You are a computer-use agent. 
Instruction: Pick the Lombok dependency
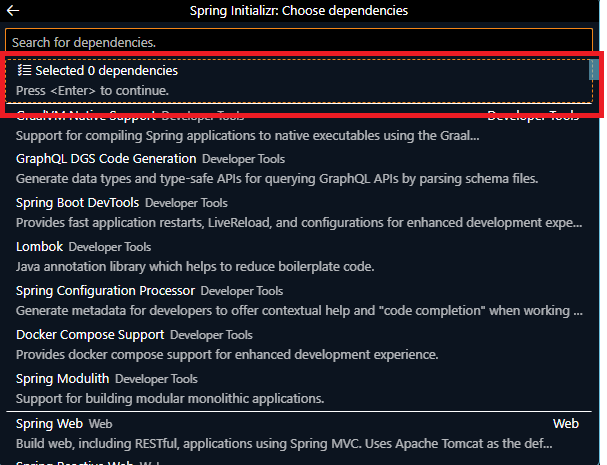coord(40,247)
